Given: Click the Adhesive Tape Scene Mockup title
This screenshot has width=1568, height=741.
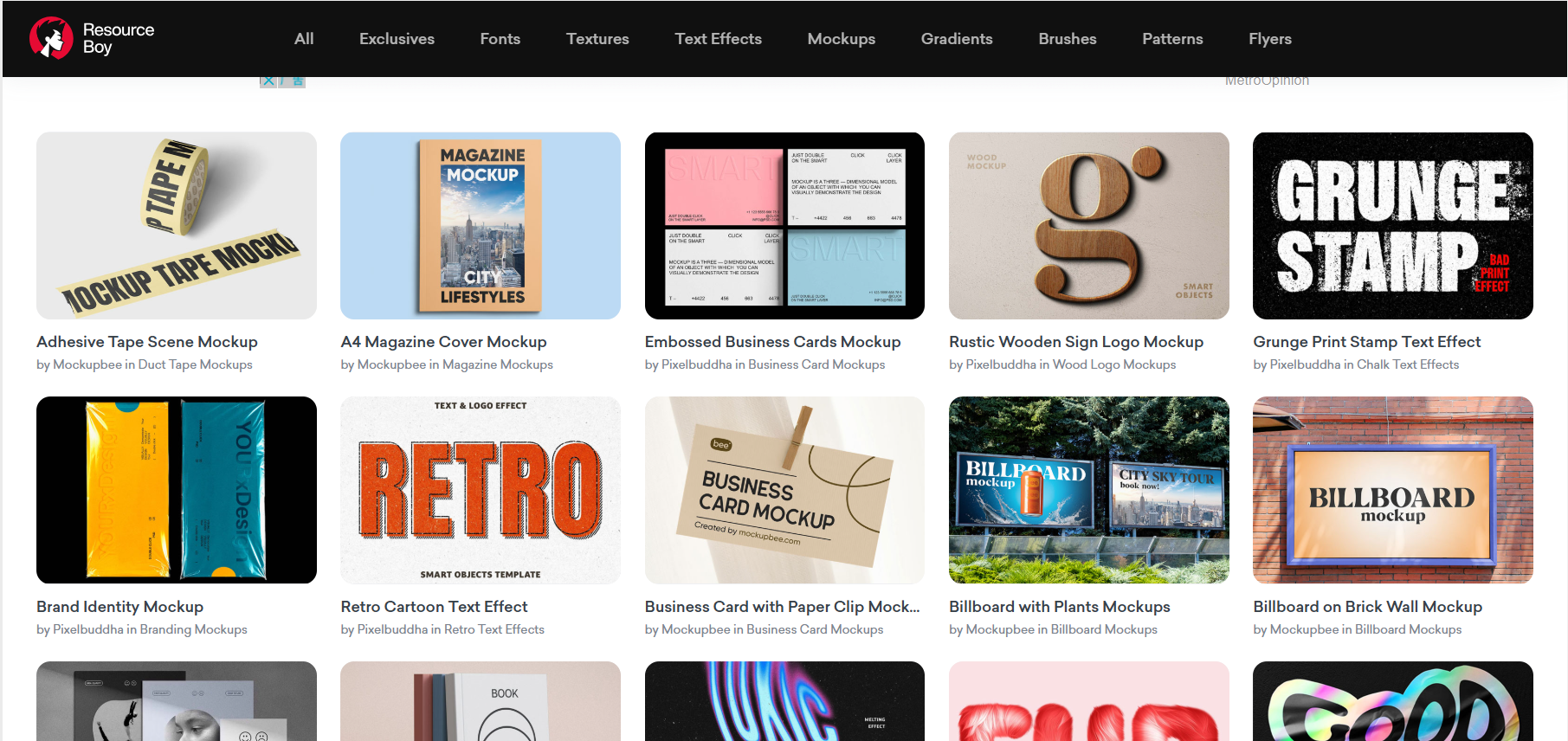Looking at the screenshot, I should 147,342.
